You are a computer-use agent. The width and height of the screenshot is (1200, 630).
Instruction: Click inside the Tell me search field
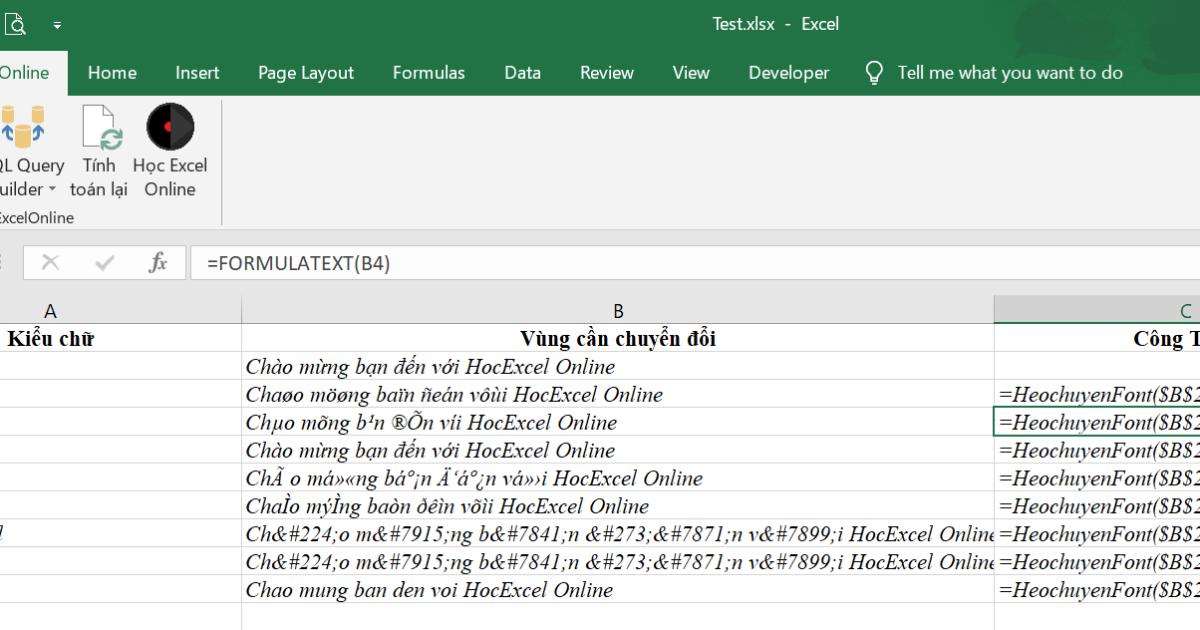1010,72
